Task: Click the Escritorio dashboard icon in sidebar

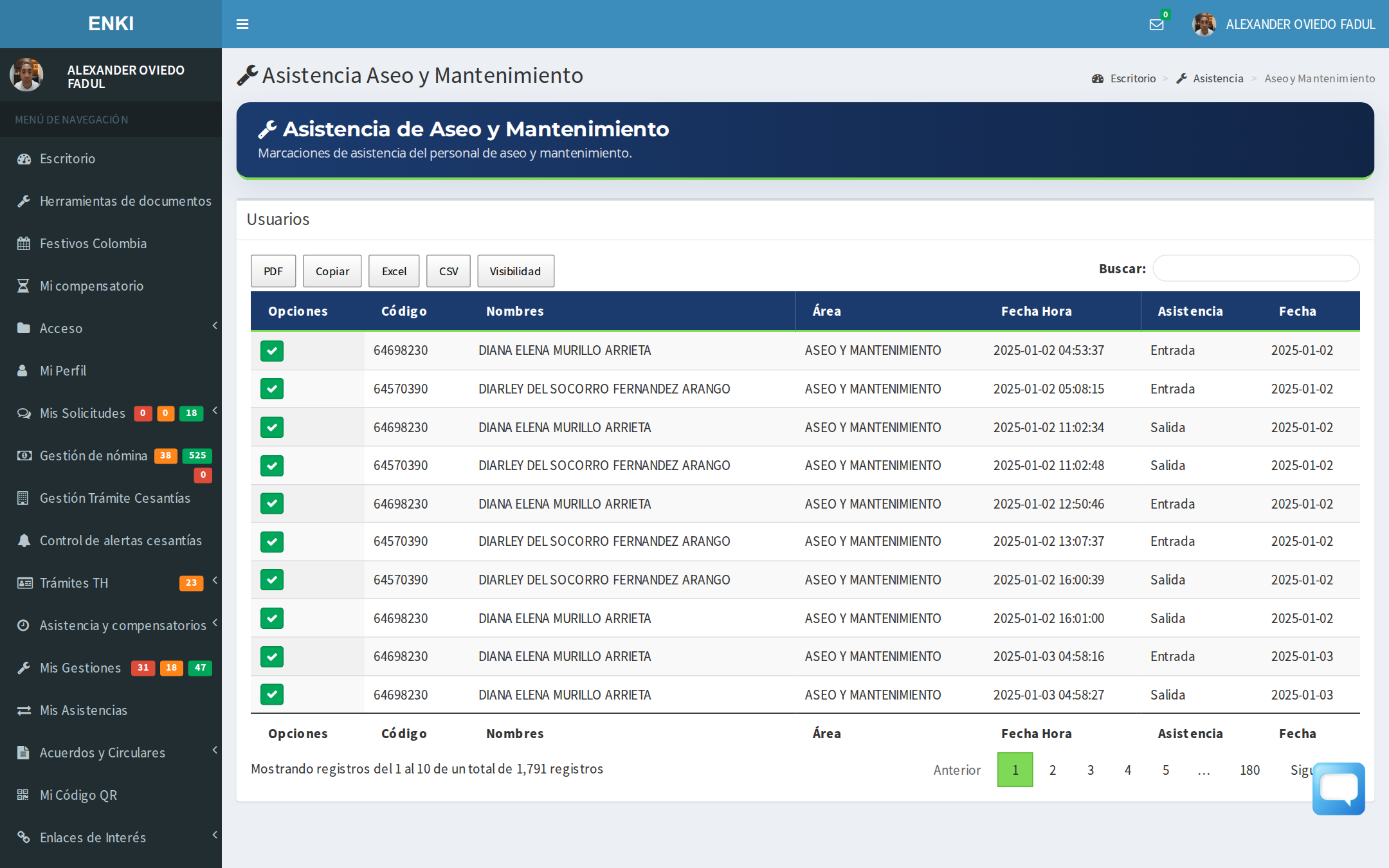Action: [24, 159]
